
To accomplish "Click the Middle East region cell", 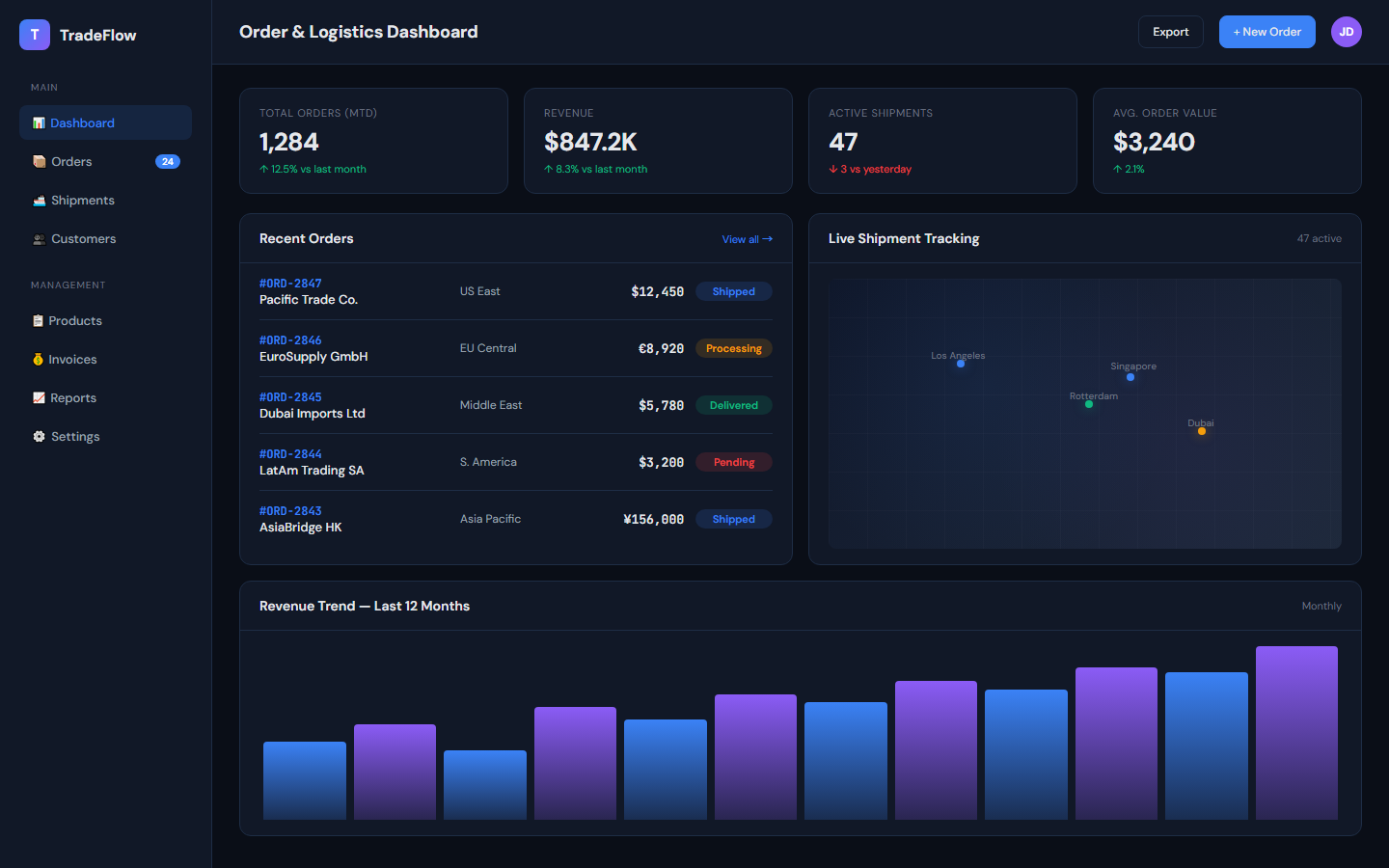I will 491,405.
